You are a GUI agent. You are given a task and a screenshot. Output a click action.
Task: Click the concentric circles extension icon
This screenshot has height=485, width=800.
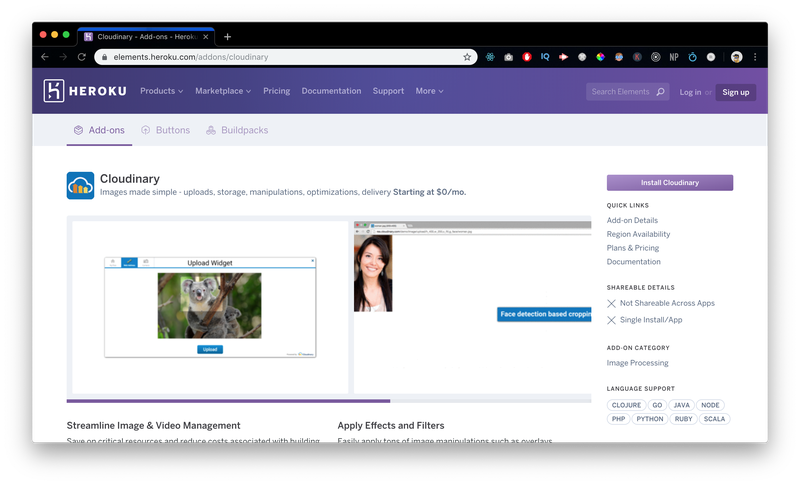(656, 57)
